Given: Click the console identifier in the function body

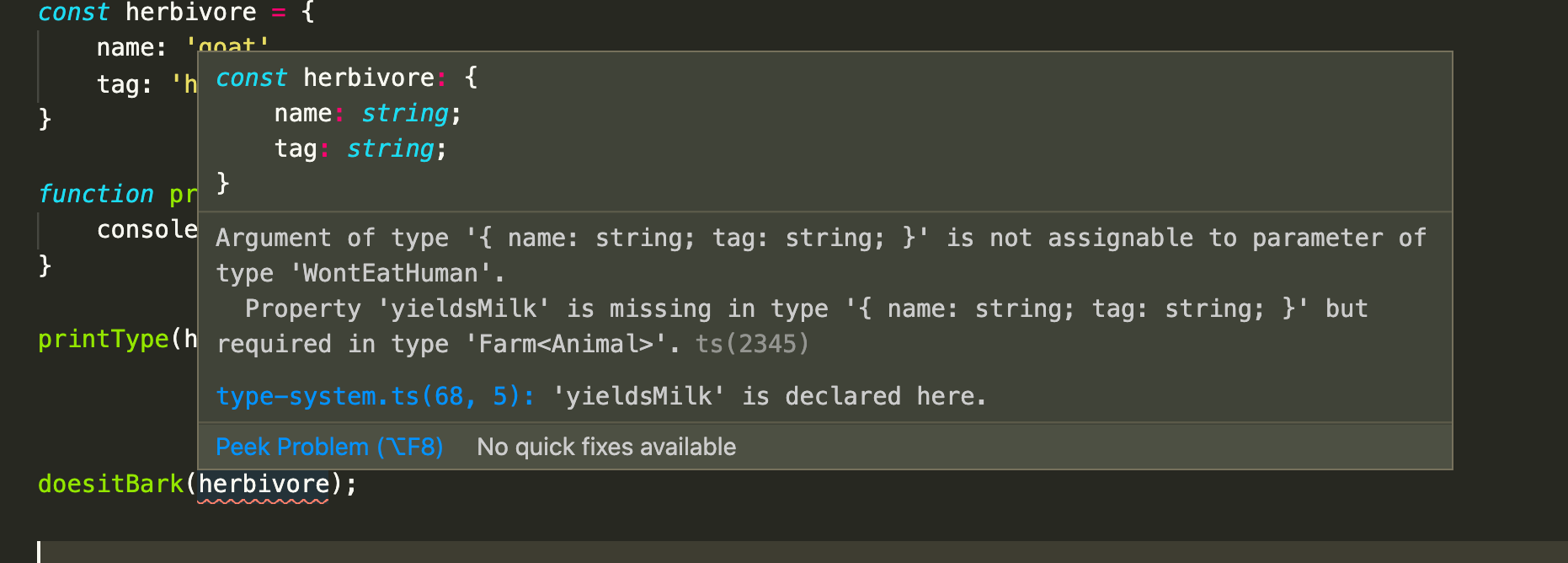Looking at the screenshot, I should pos(147,228).
